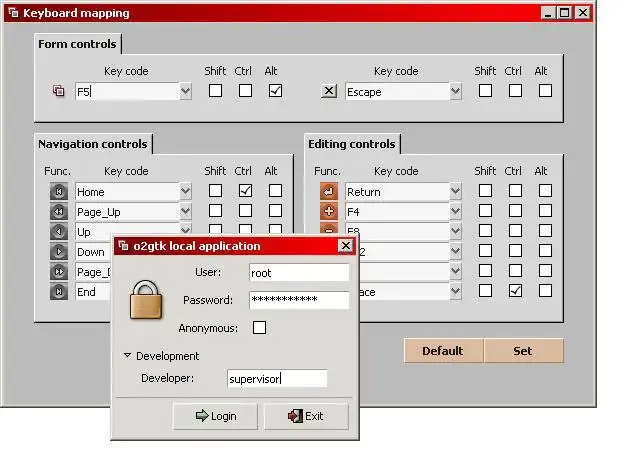
Task: Open the Page_Up key code dropdown
Action: (x=185, y=212)
